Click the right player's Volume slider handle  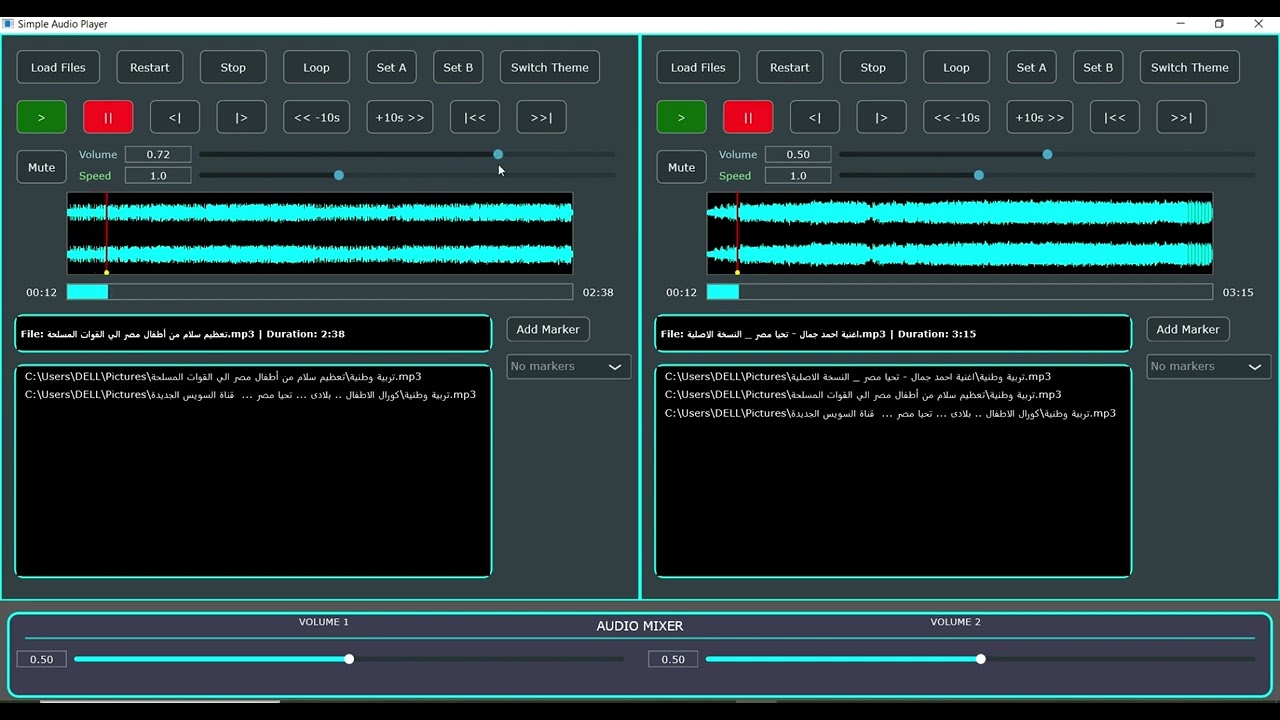click(x=1047, y=154)
